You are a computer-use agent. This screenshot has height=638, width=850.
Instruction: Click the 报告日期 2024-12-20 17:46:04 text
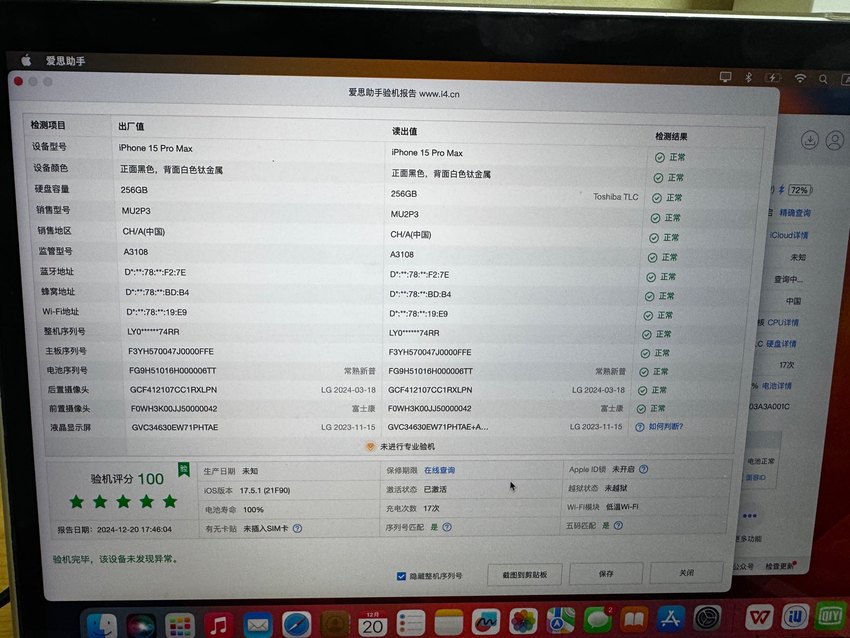pos(114,530)
